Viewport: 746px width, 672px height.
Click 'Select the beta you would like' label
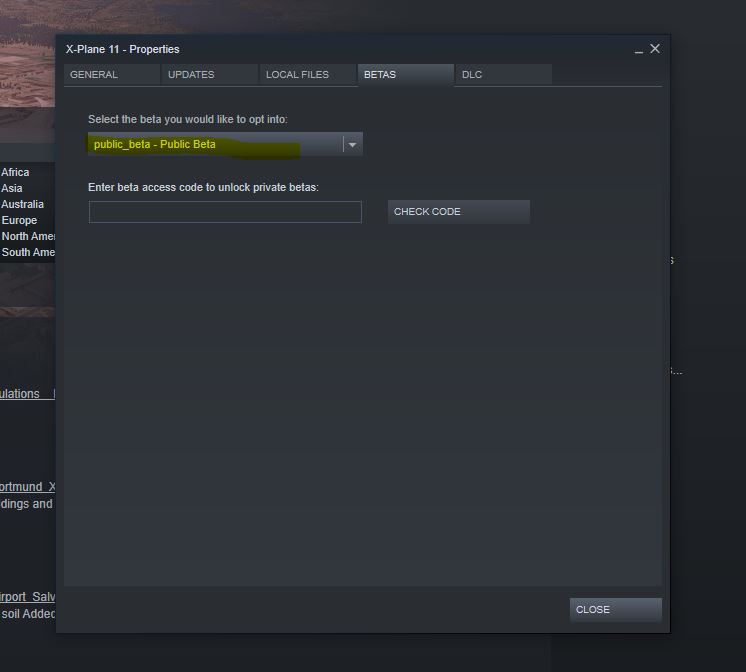188,119
